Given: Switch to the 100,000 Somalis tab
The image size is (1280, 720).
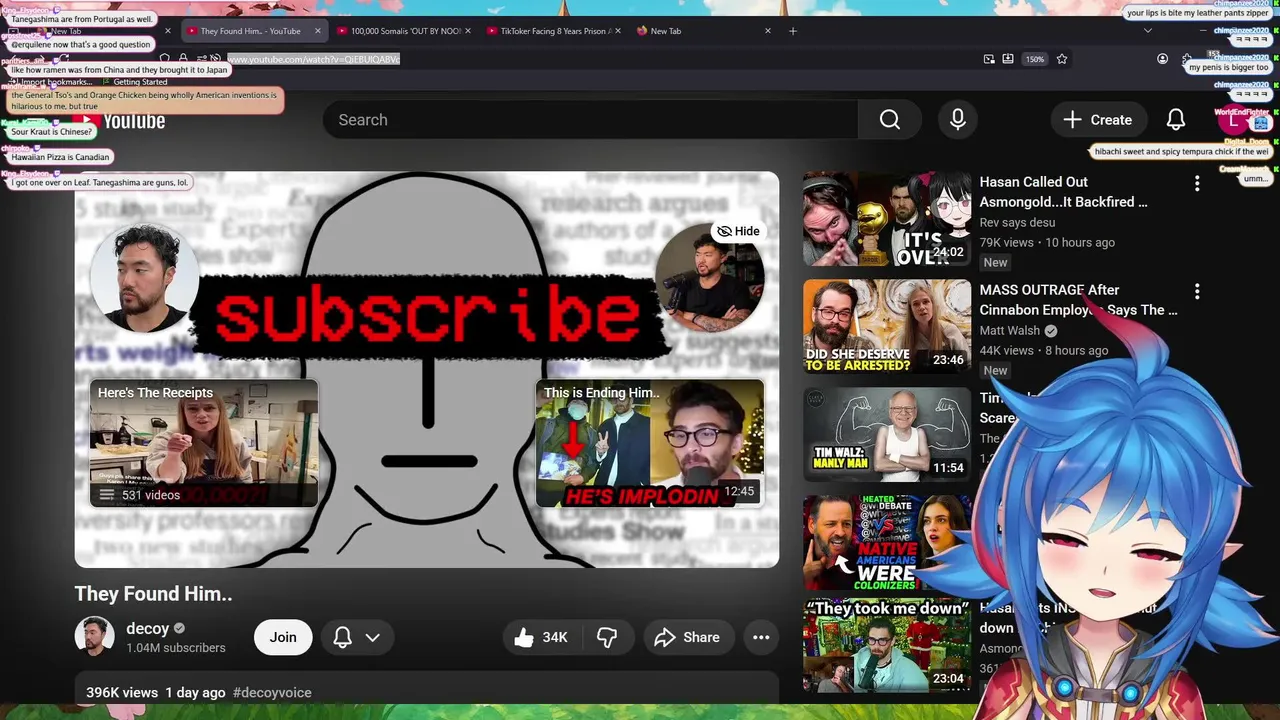Looking at the screenshot, I should point(405,31).
